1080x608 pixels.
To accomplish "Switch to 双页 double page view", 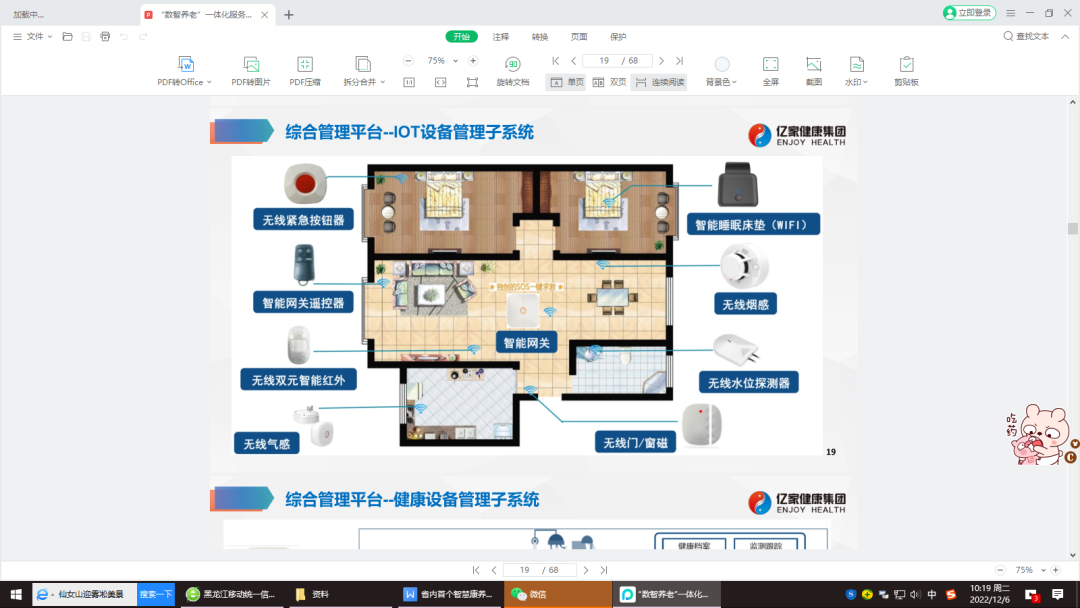I will (610, 82).
